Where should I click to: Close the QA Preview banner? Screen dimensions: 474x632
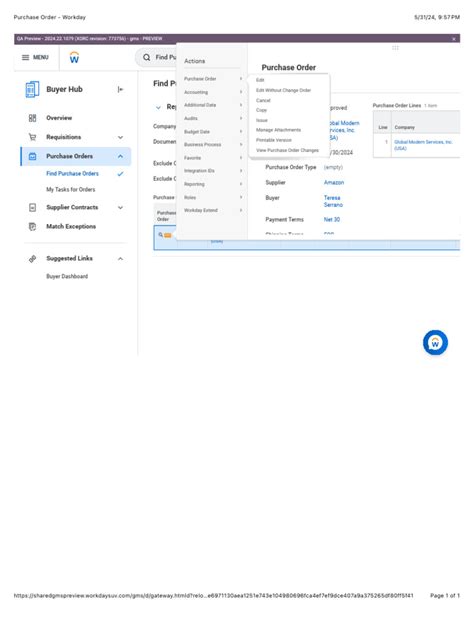pos(454,39)
